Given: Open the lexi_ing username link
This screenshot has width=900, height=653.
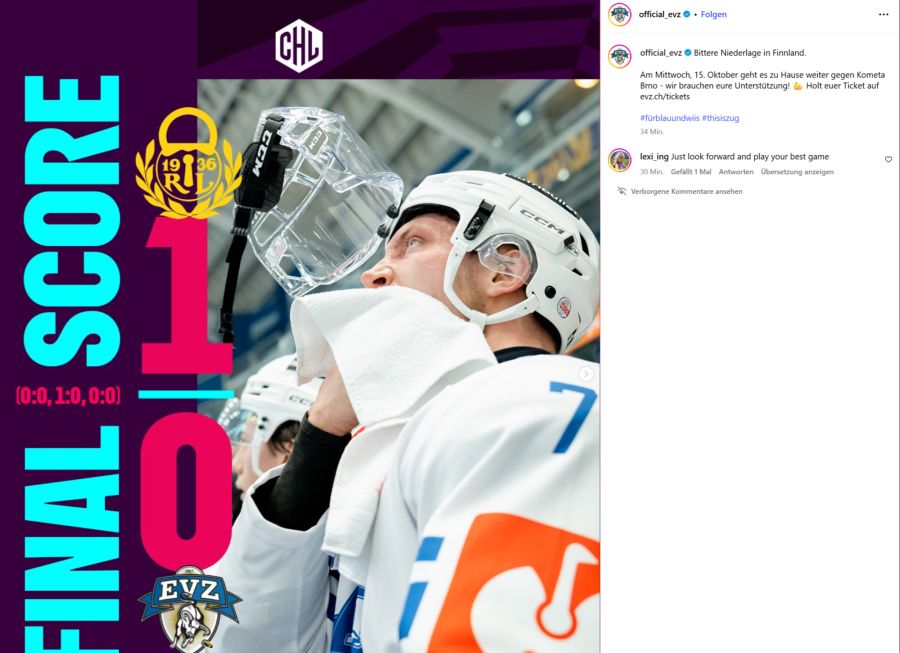Looking at the screenshot, I should [x=654, y=157].
